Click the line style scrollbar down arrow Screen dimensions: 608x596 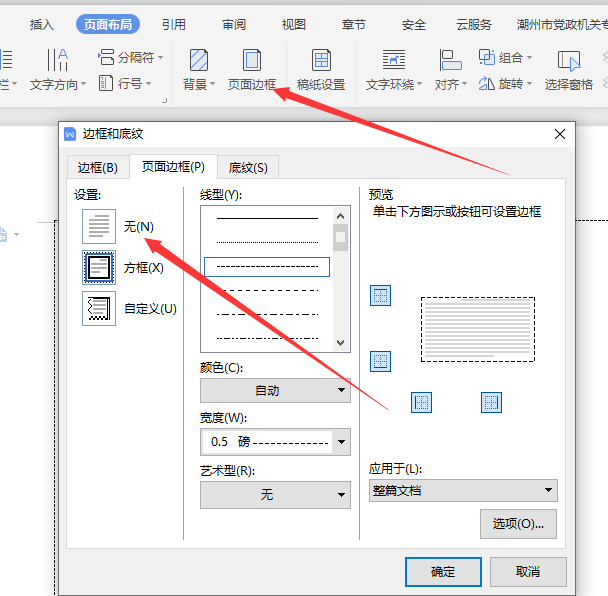click(x=340, y=343)
